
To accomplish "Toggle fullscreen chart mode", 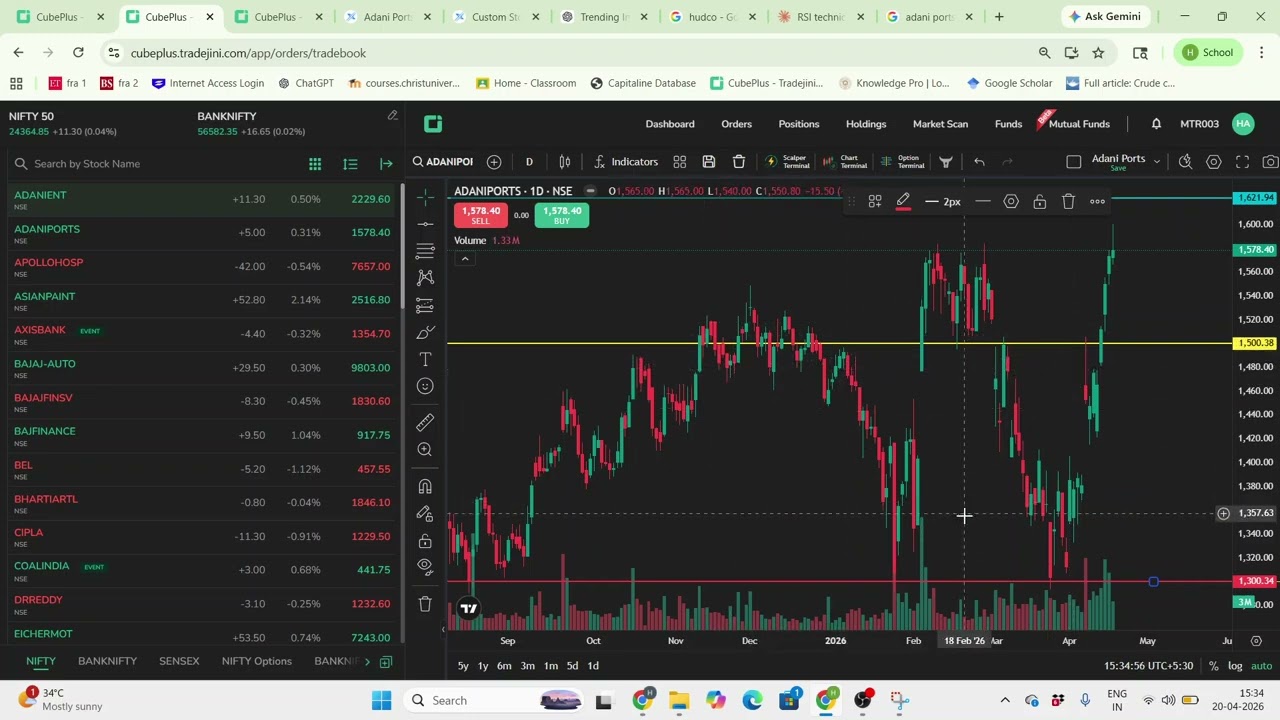I will tap(1243, 162).
